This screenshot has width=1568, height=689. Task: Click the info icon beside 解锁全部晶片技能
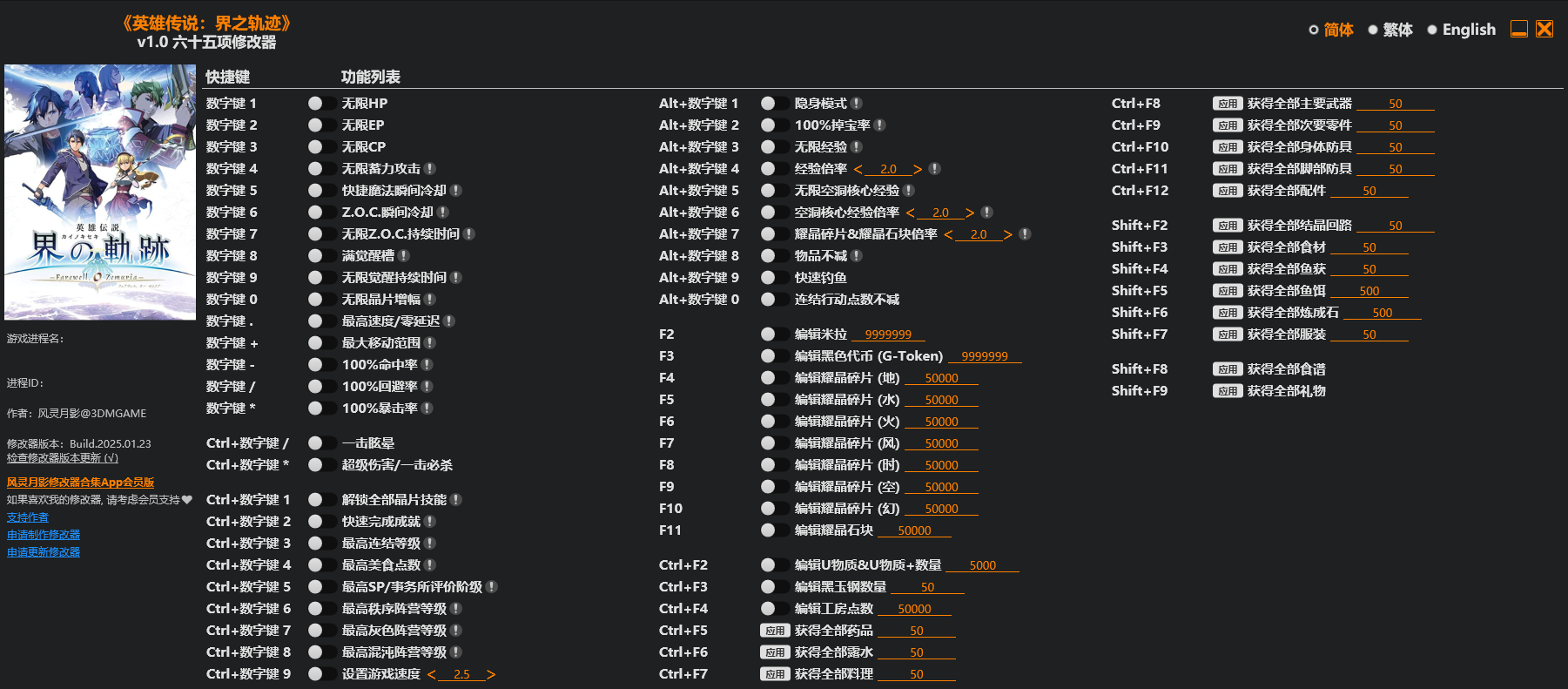click(x=456, y=500)
